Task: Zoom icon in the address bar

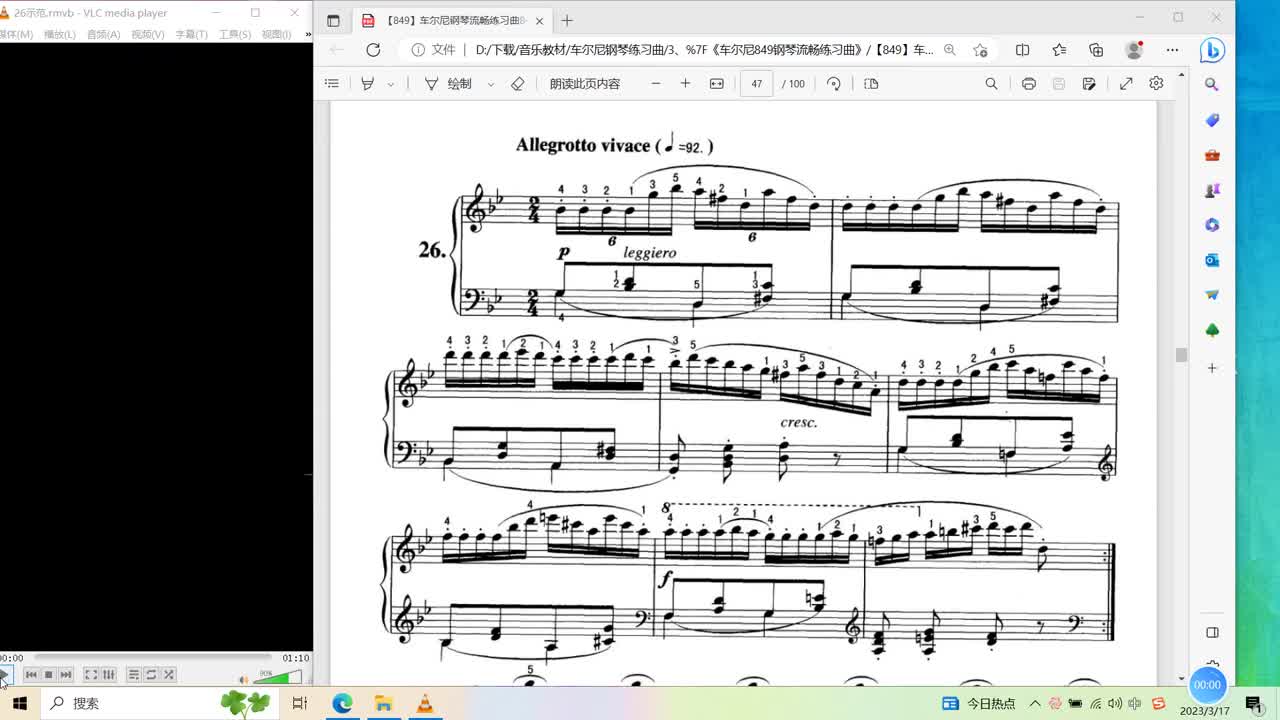Action: coord(950,50)
